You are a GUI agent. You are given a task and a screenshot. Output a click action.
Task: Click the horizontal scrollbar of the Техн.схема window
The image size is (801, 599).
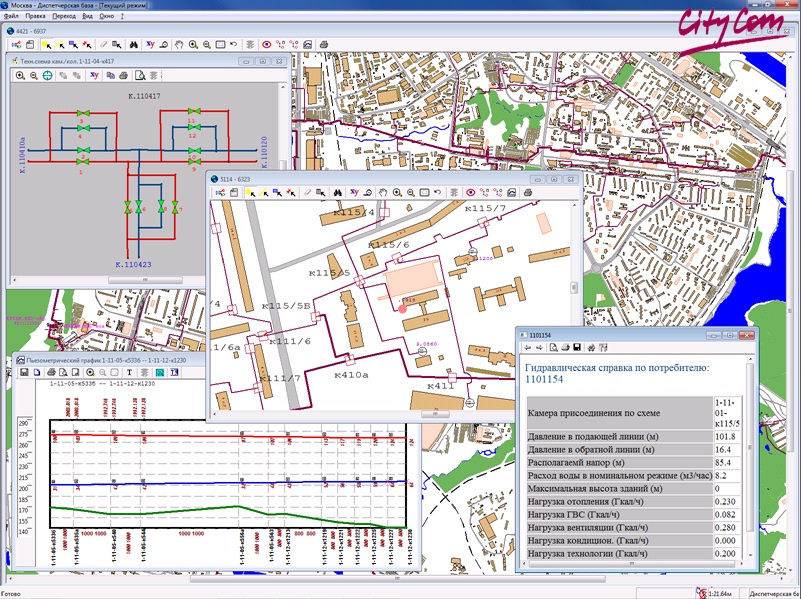(x=146, y=280)
